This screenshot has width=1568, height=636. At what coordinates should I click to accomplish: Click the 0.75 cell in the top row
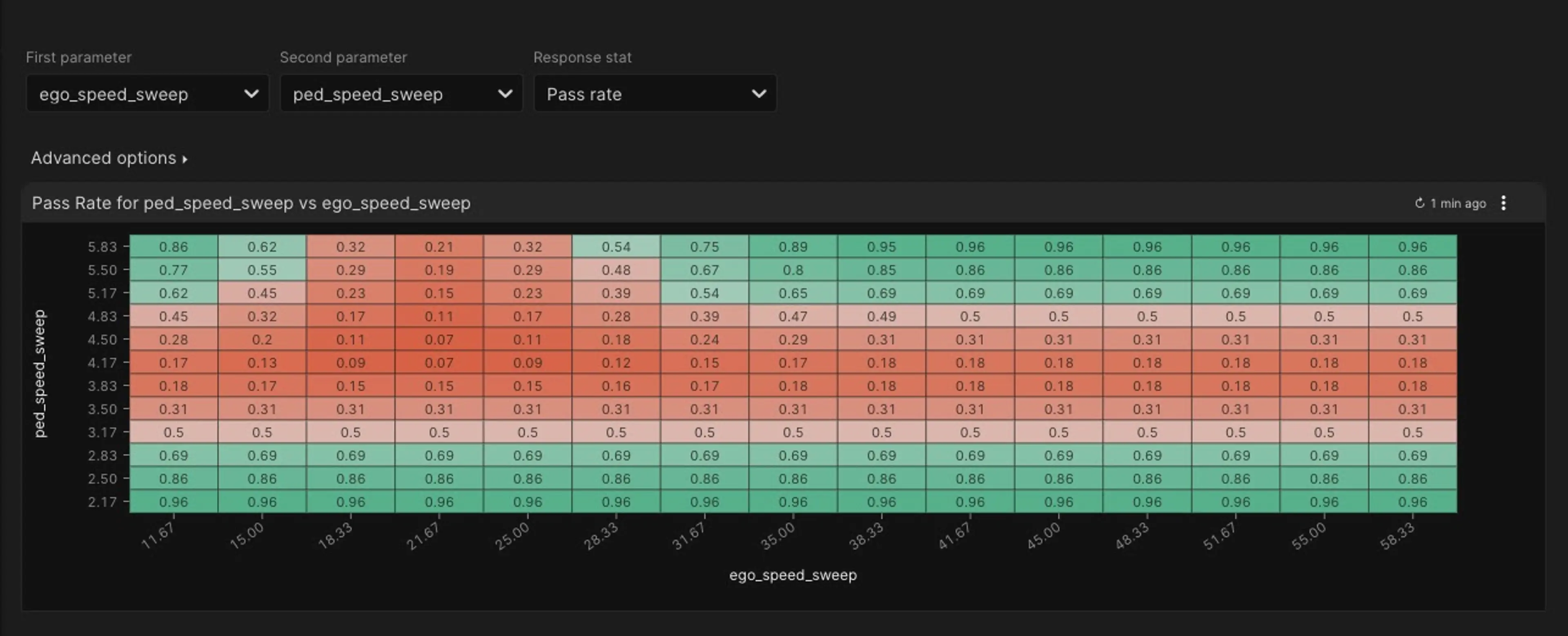(704, 247)
